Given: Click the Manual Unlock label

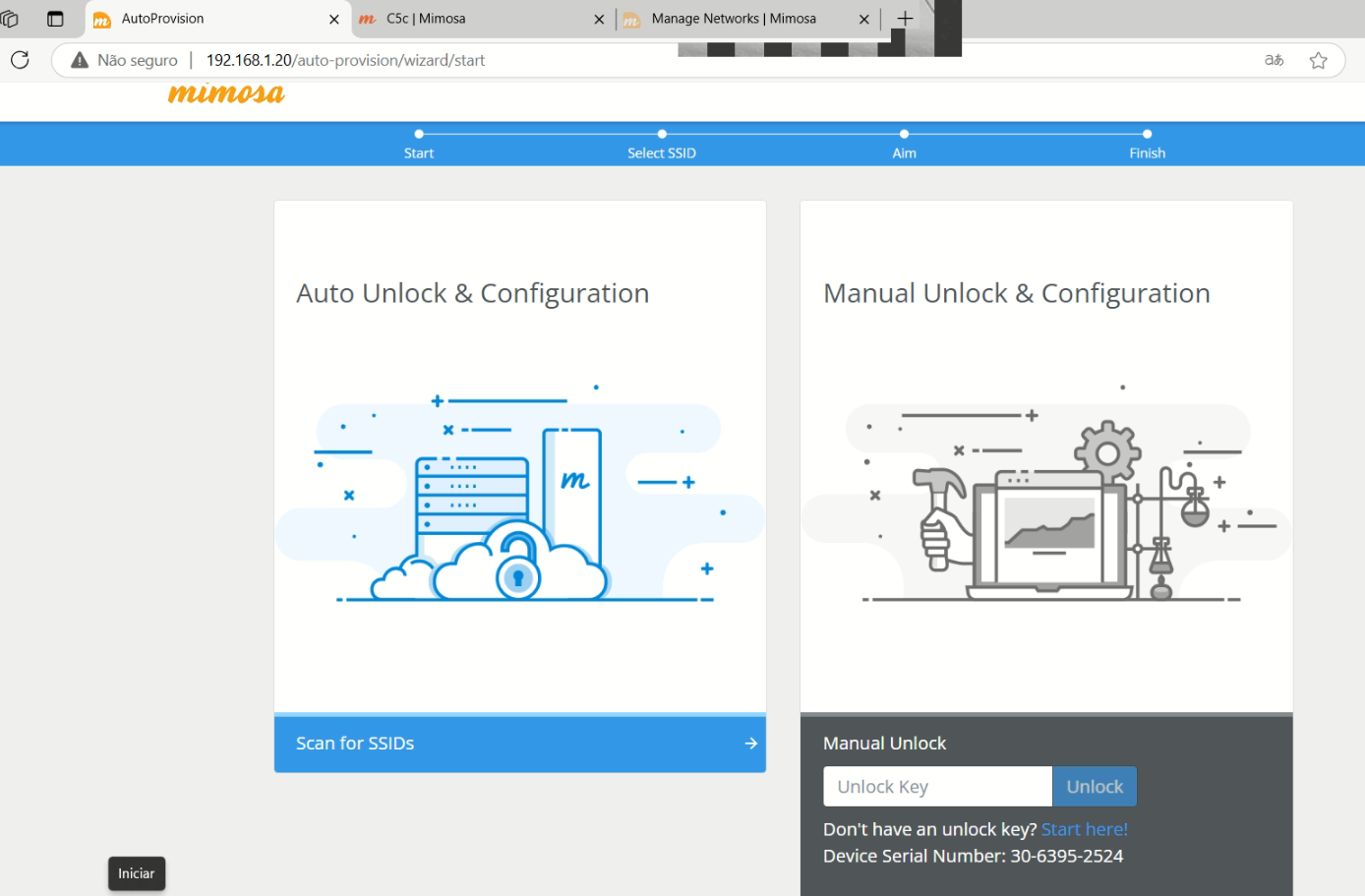Looking at the screenshot, I should click(x=884, y=744).
